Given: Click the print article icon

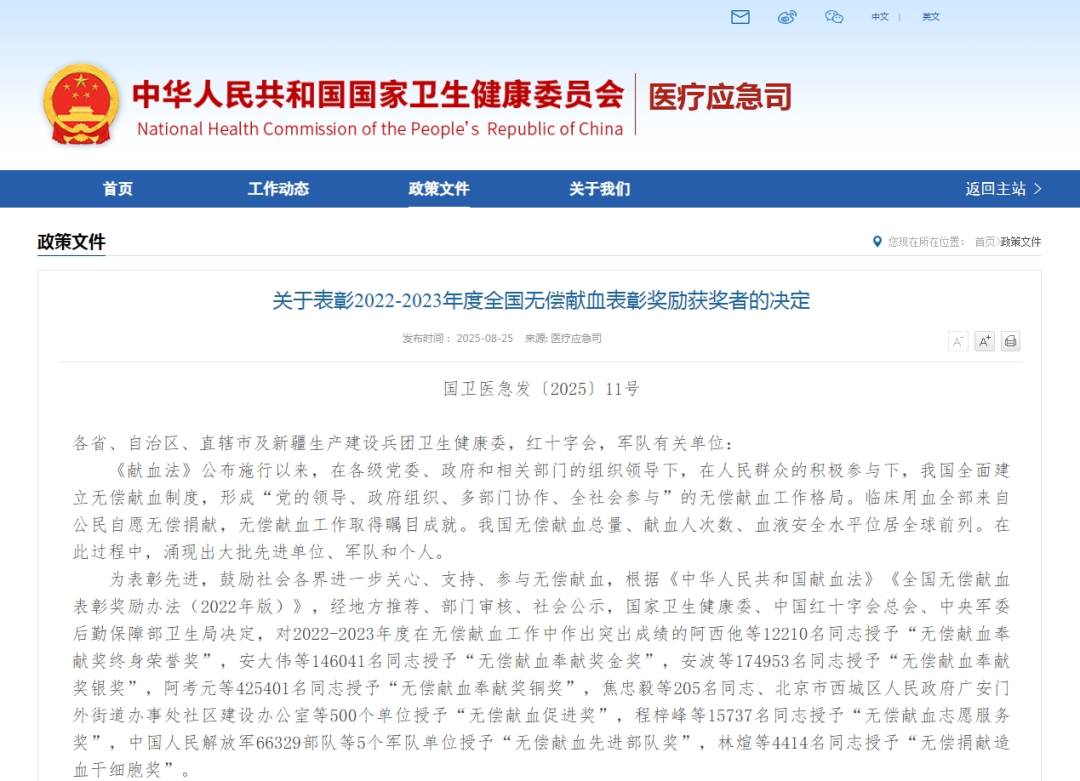Looking at the screenshot, I should pos(1010,341).
